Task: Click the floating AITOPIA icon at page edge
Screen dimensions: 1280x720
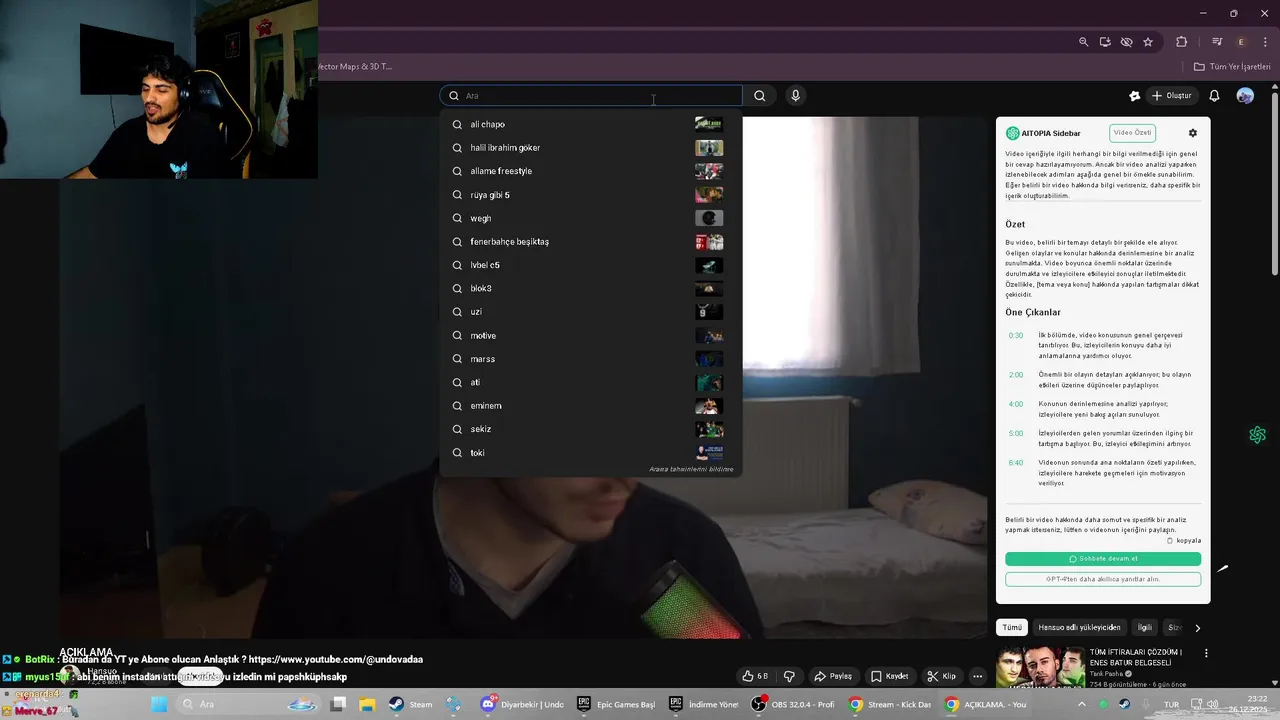Action: coord(1258,435)
